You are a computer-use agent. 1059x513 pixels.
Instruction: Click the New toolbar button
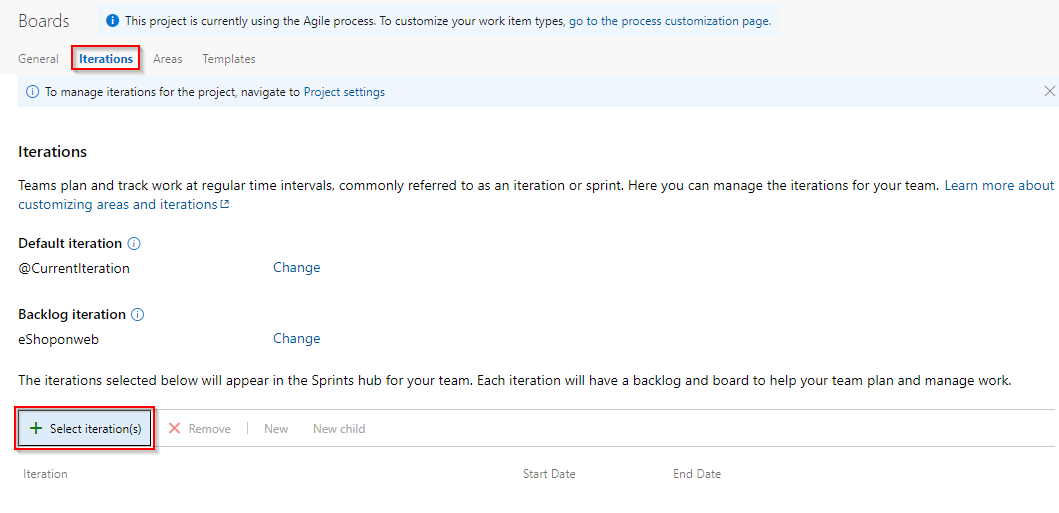(276, 429)
